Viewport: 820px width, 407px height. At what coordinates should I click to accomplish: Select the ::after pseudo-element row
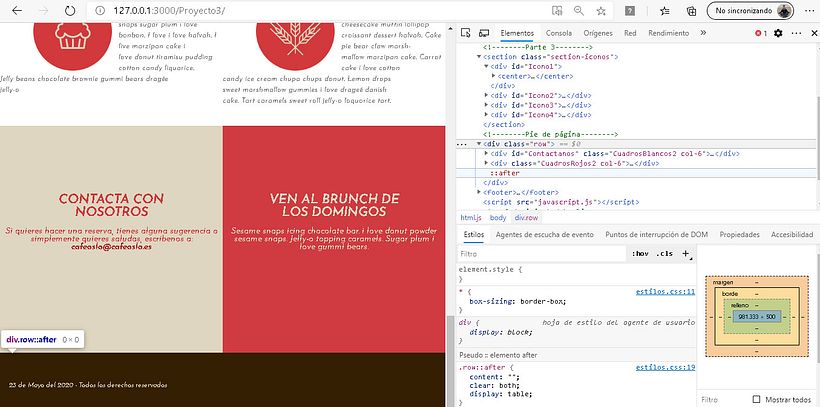point(634,173)
